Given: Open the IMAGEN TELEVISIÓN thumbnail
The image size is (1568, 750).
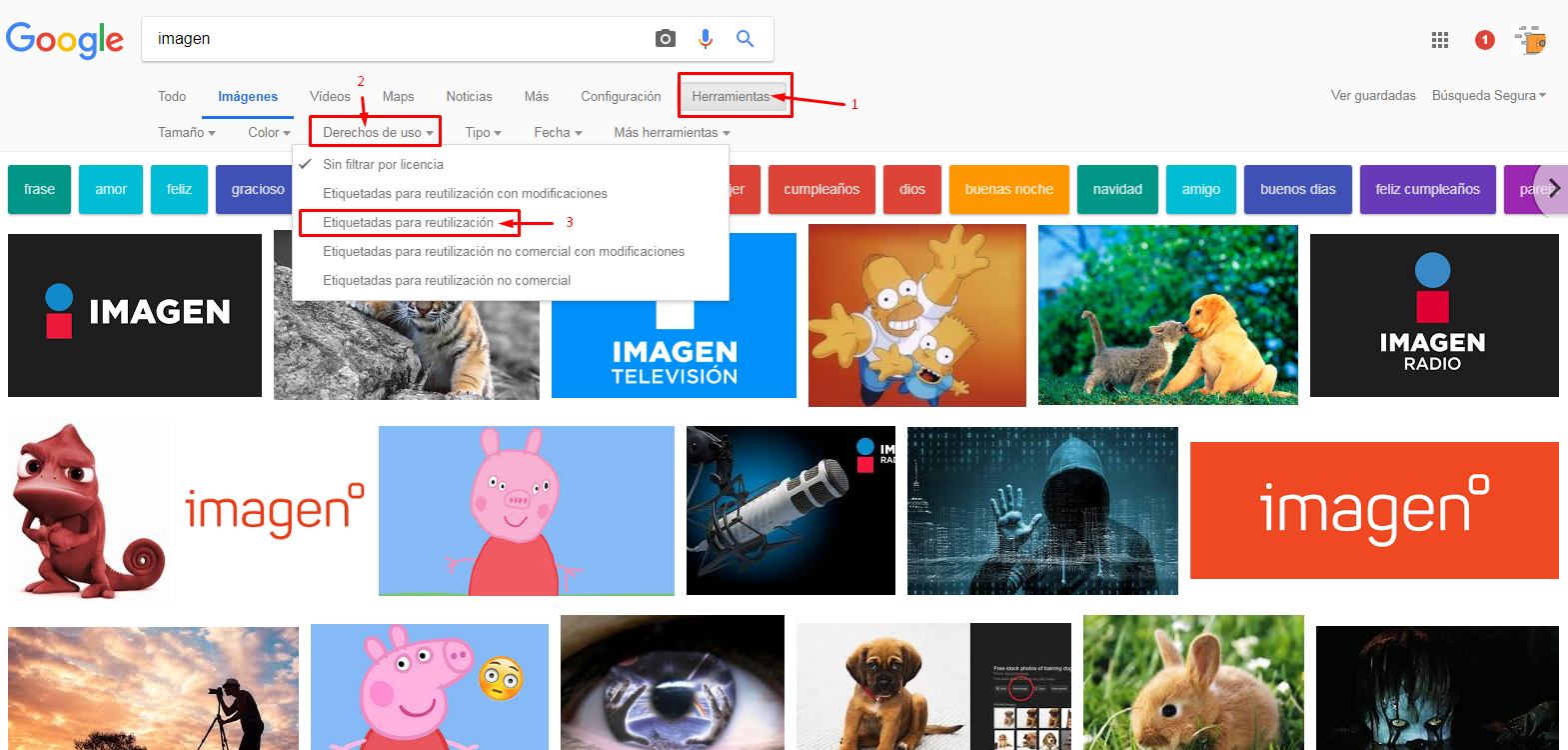Looking at the screenshot, I should pyautogui.click(x=674, y=350).
